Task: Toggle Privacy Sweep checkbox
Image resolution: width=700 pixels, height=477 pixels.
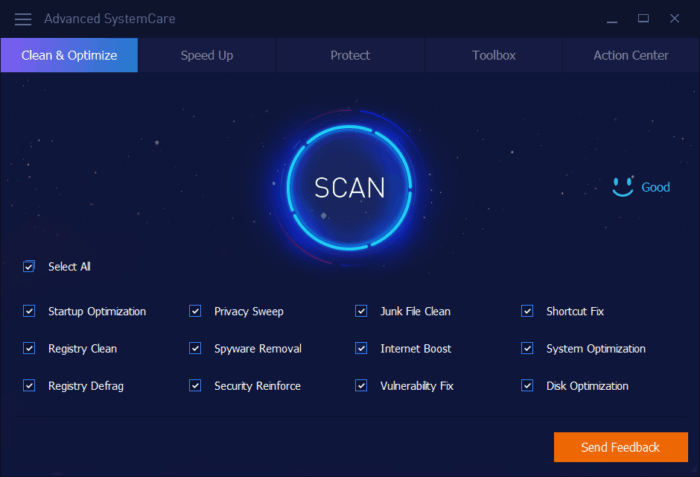Action: pyautogui.click(x=195, y=311)
